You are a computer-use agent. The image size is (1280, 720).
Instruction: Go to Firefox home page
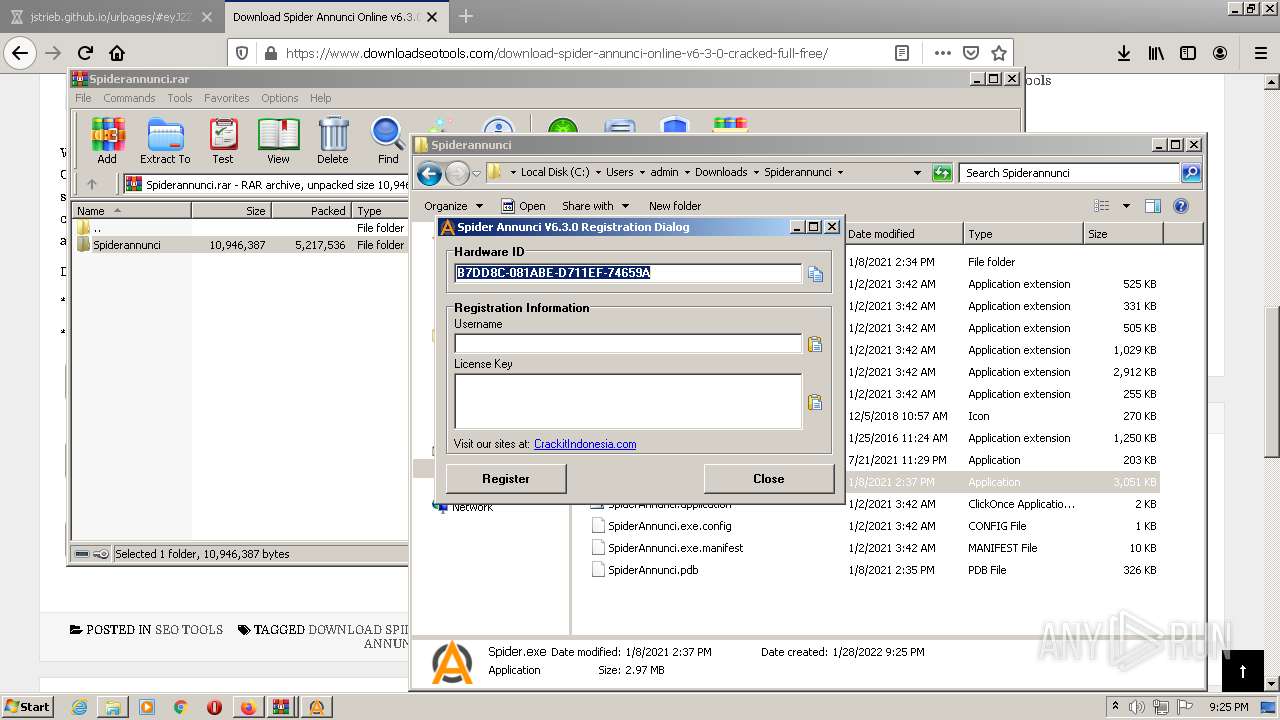pos(117,53)
